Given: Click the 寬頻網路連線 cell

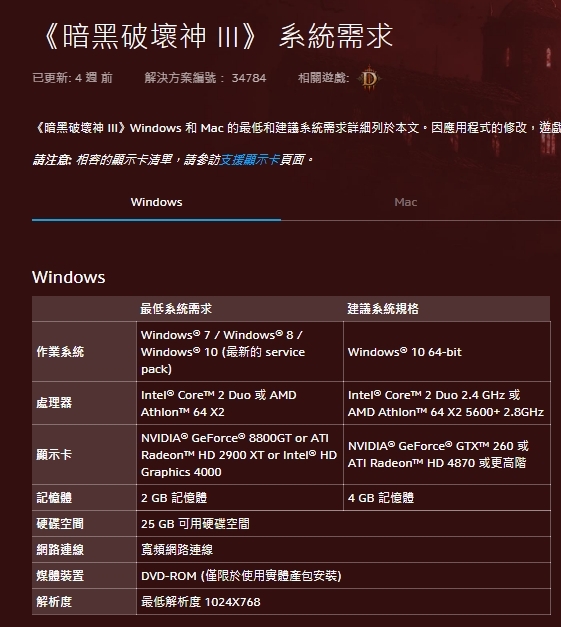Looking at the screenshot, I should [343, 550].
